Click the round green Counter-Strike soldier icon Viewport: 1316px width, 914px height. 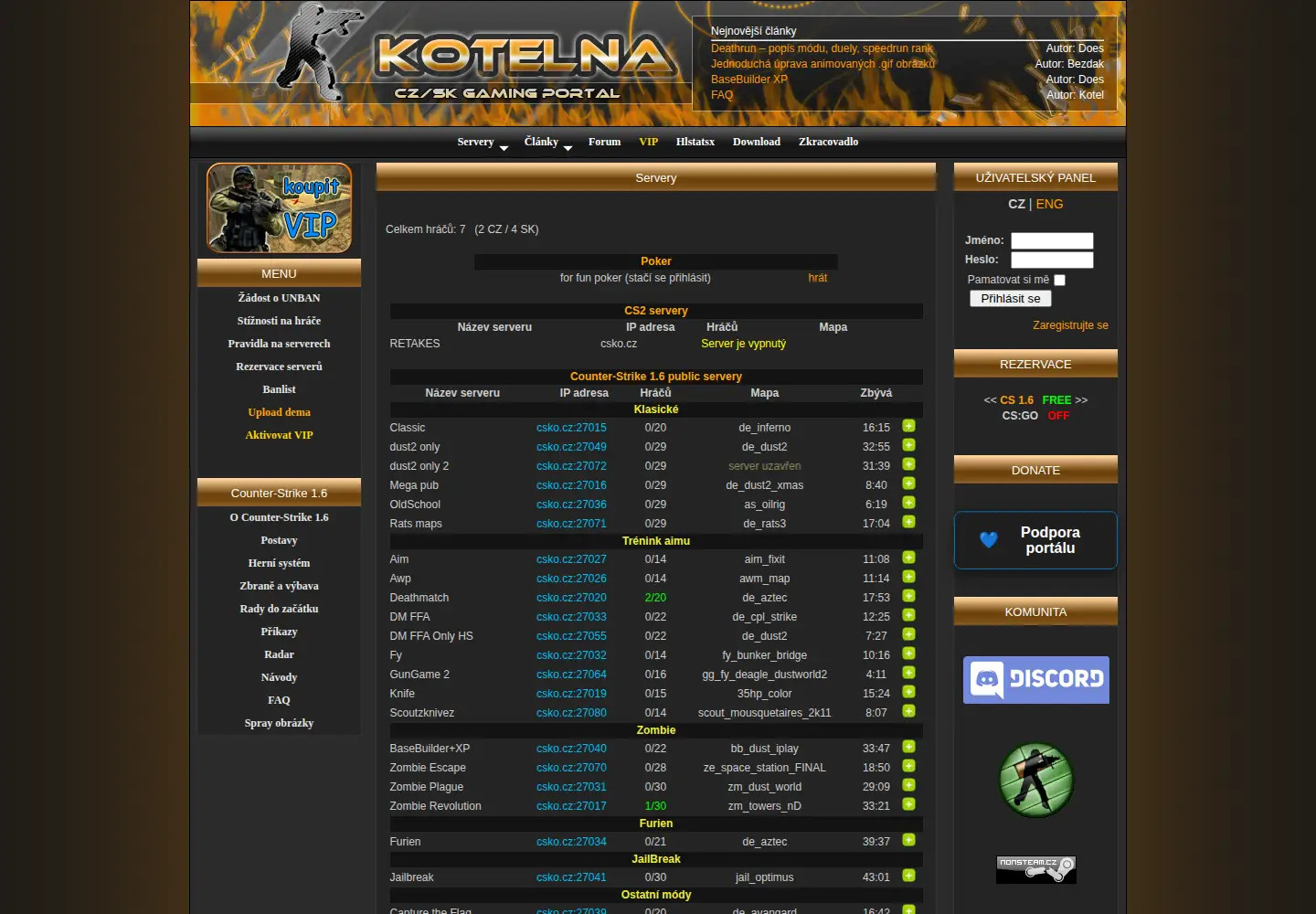(1036, 780)
